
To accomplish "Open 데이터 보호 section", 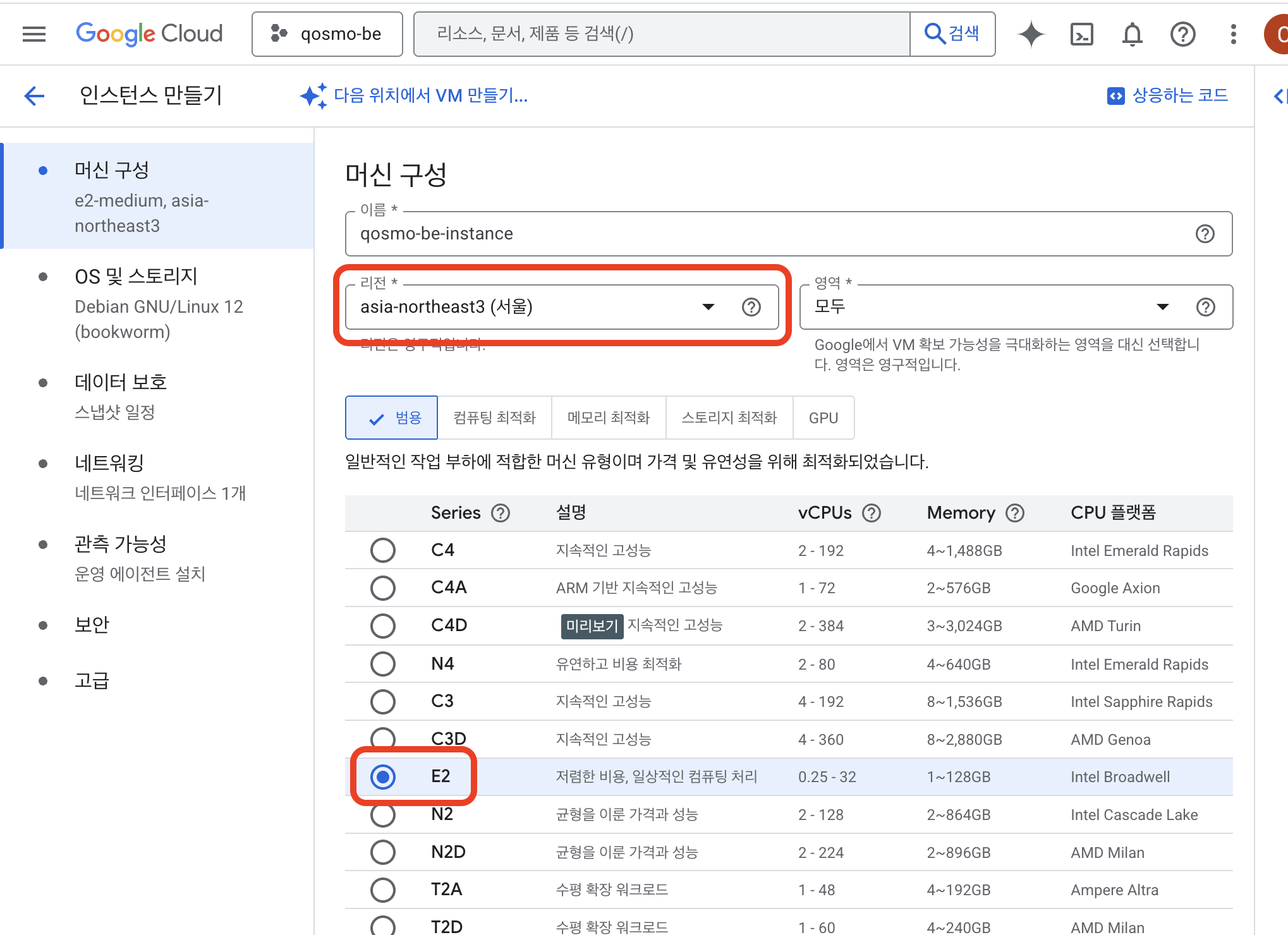I will coord(158,397).
